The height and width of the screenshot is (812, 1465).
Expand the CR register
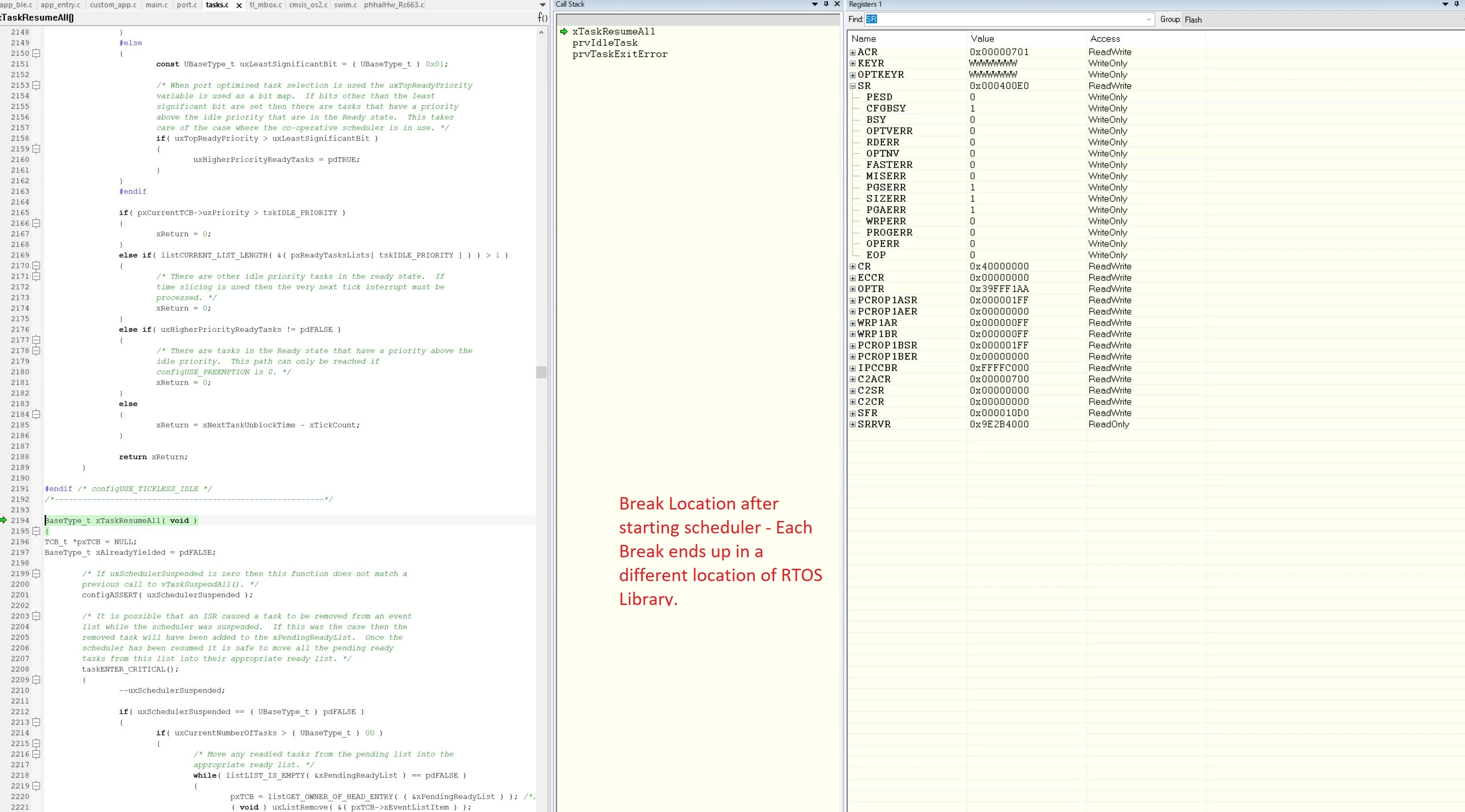click(853, 266)
